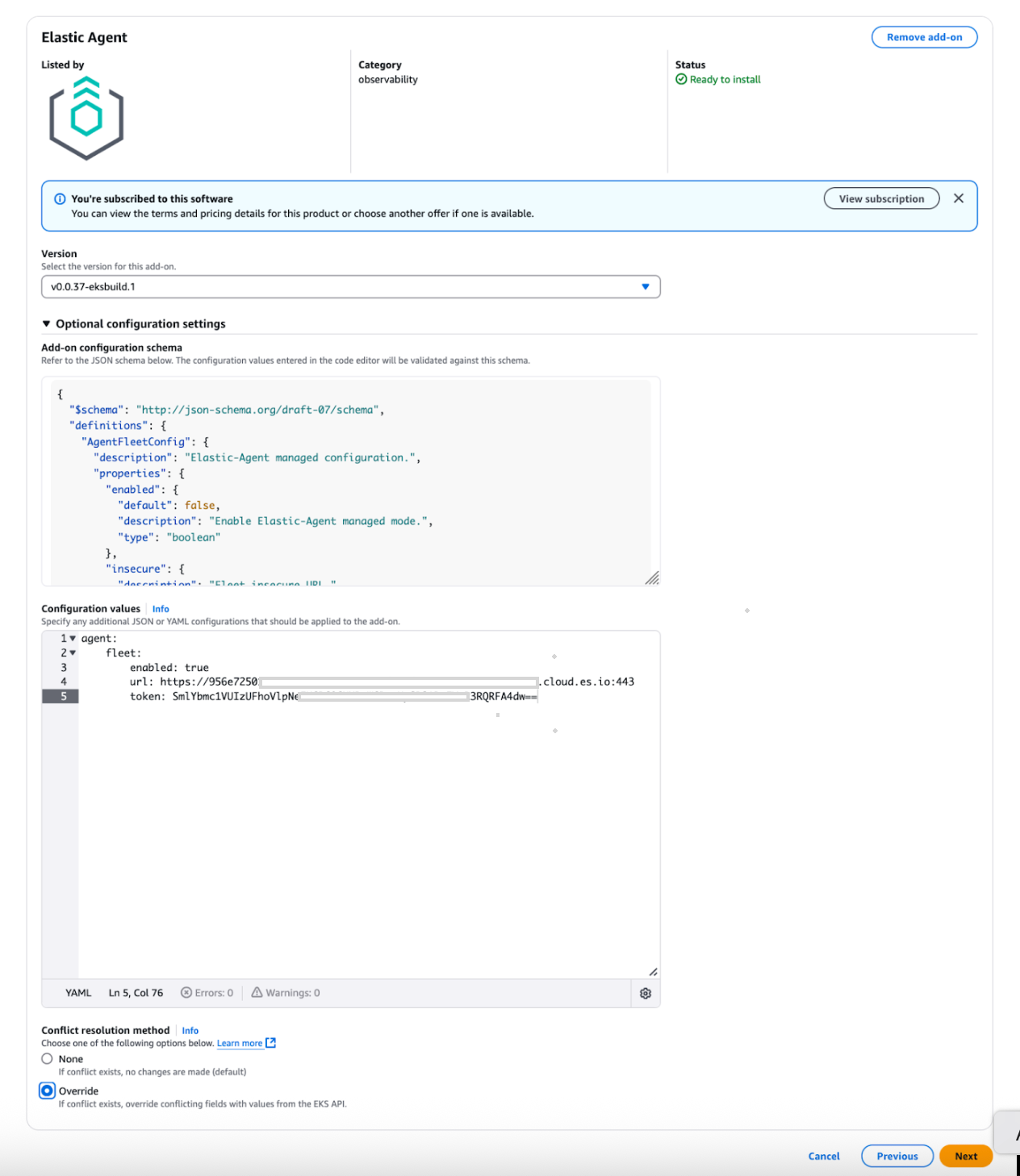Click the Cancel link
The height and width of the screenshot is (1176, 1020).
coord(824,1156)
